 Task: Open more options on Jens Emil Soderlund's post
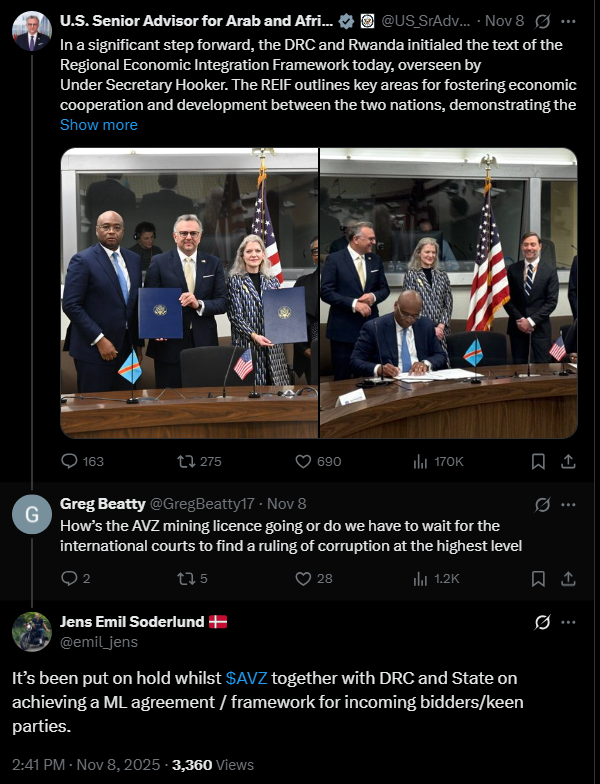coord(569,622)
